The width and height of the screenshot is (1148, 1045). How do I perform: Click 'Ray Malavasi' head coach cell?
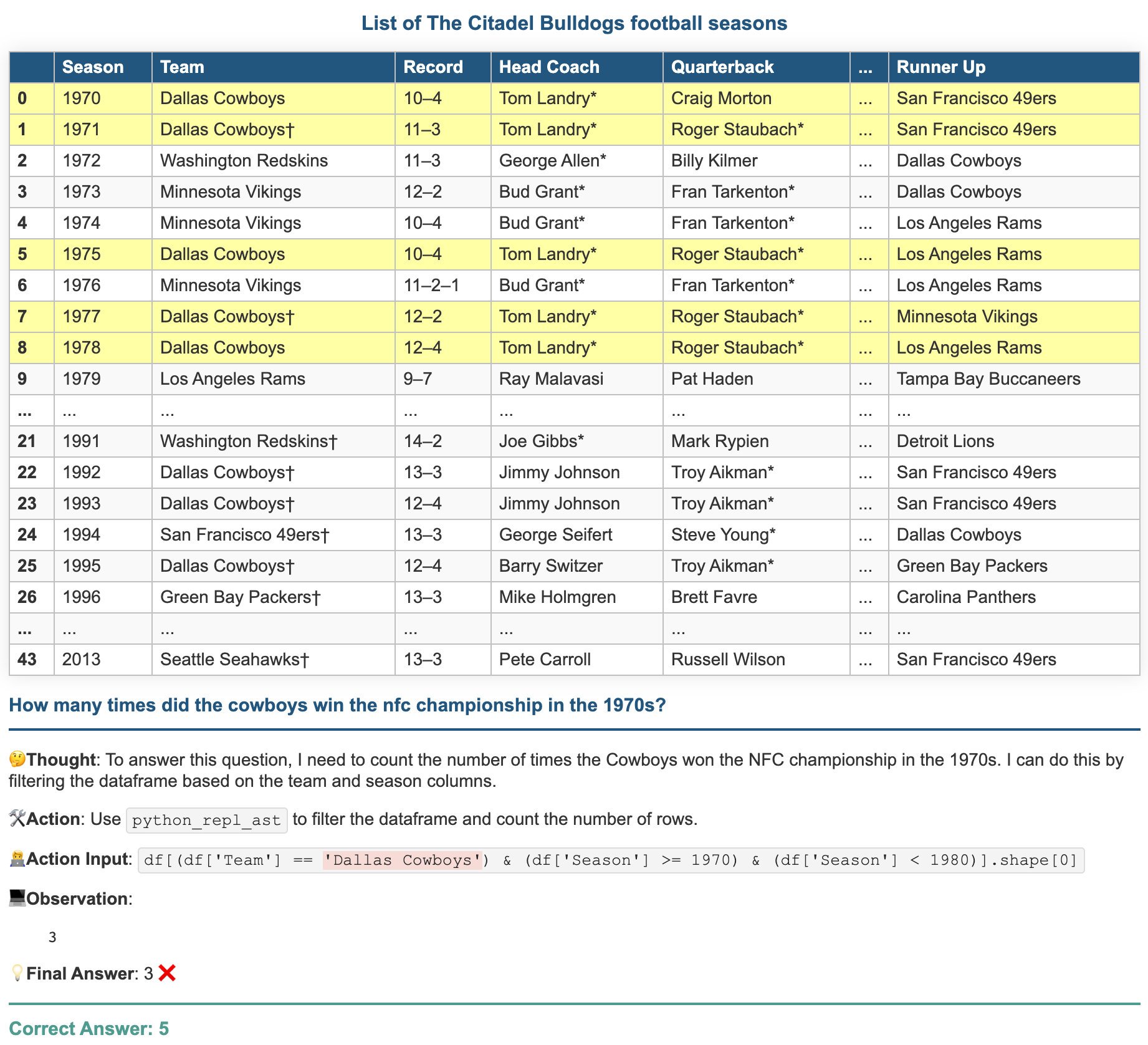[x=577, y=379]
